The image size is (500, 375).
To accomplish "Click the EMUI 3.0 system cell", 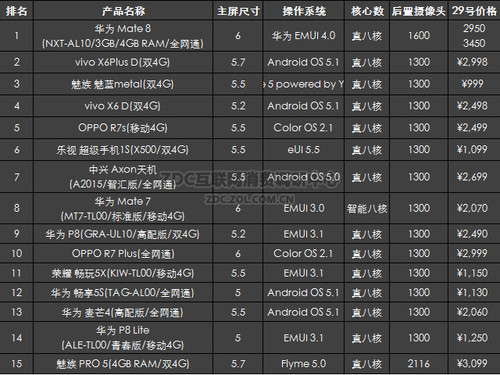I will [x=304, y=208].
